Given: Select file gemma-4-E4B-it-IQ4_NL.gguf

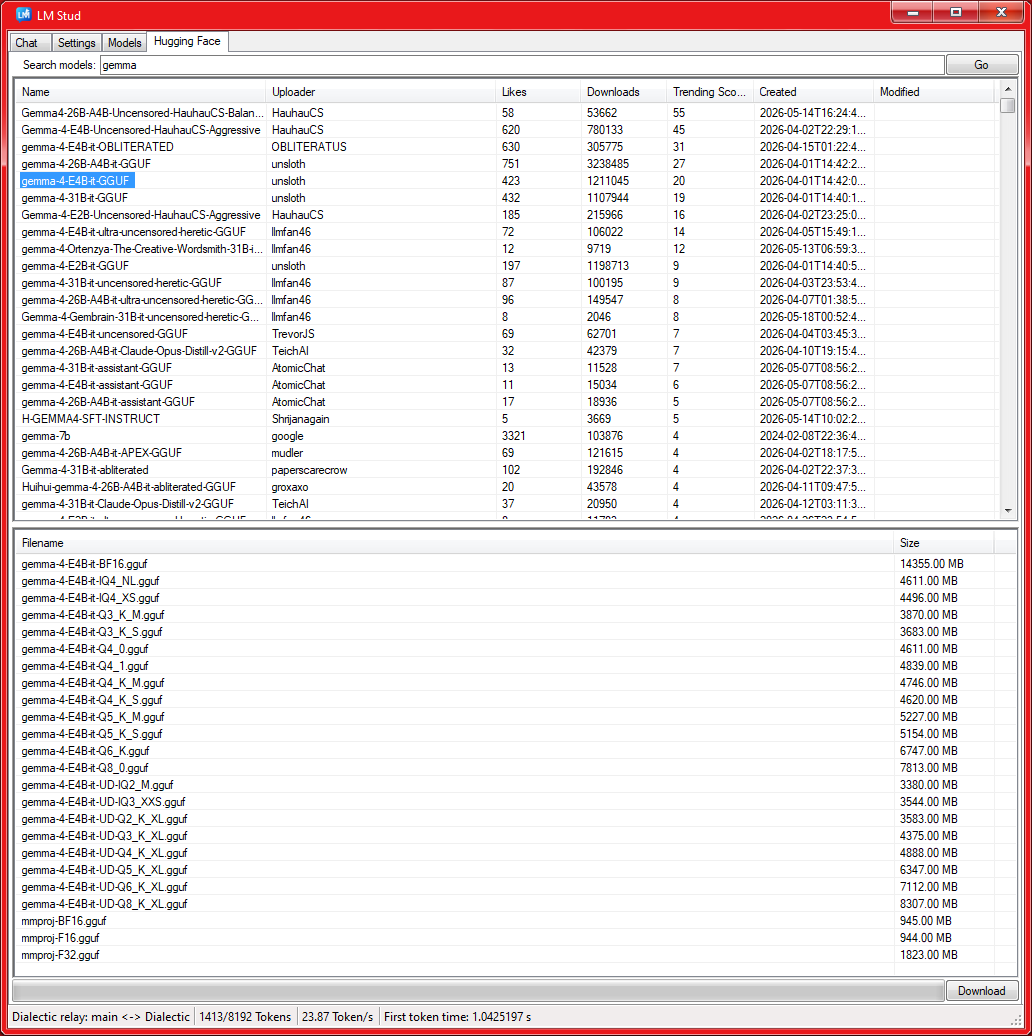Looking at the screenshot, I should pyautogui.click(x=505, y=581).
